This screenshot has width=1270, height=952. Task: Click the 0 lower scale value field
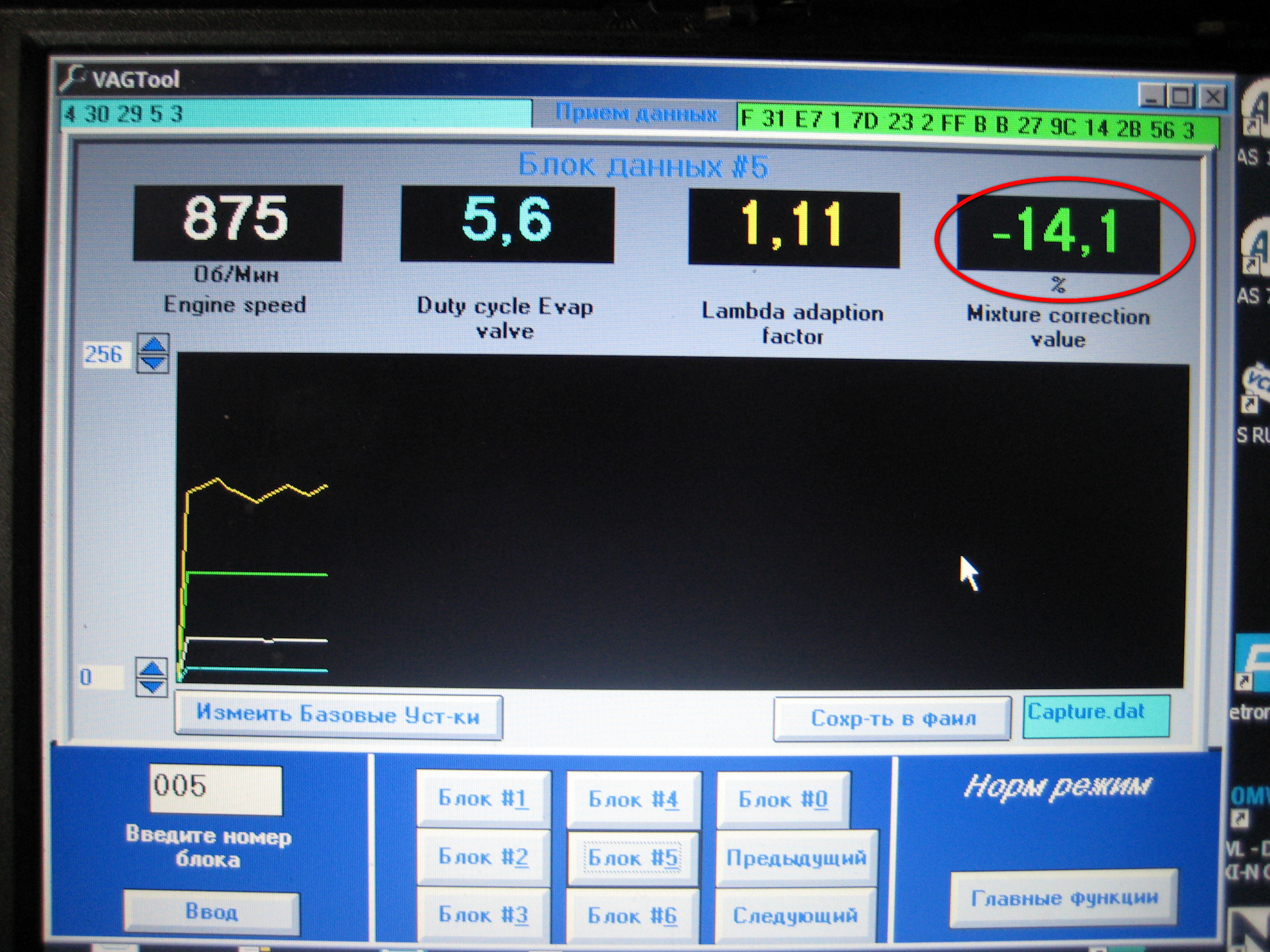point(101,677)
